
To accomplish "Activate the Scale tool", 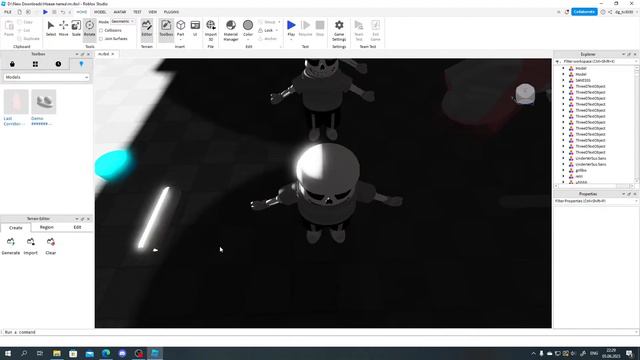I will coord(76,28).
